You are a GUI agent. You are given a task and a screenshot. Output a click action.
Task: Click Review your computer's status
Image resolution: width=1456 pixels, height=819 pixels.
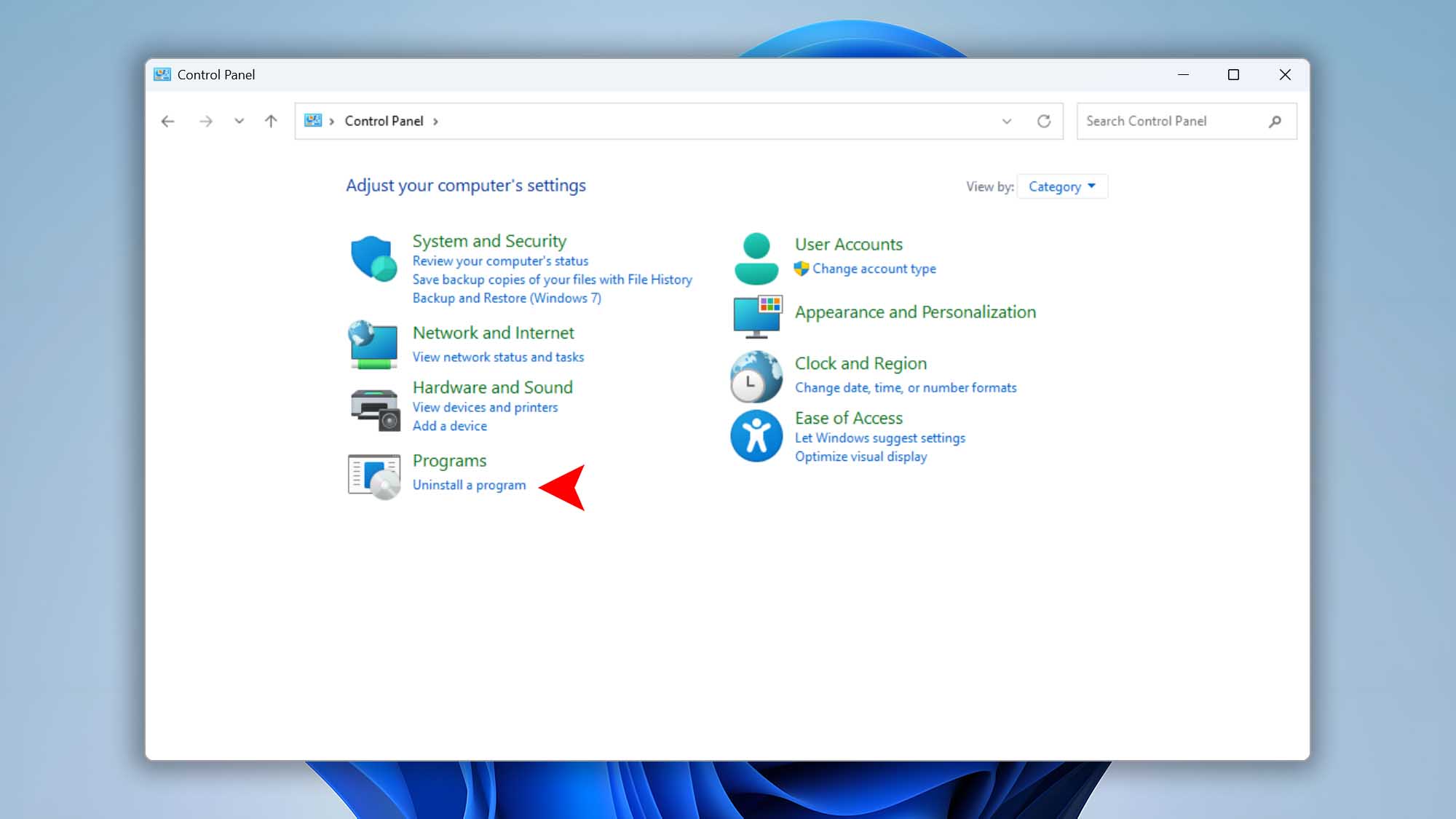point(500,261)
